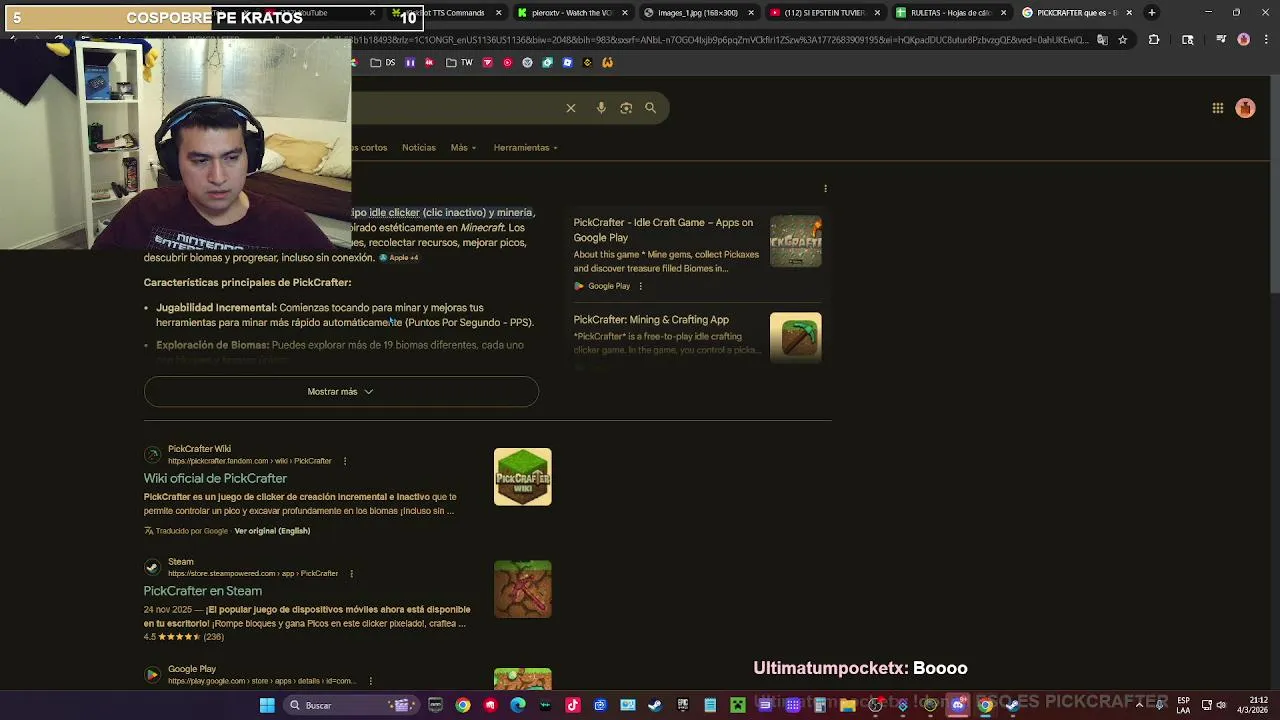Open the Google apps grid
Screen dimensions: 1280x720
pyautogui.click(x=1218, y=108)
